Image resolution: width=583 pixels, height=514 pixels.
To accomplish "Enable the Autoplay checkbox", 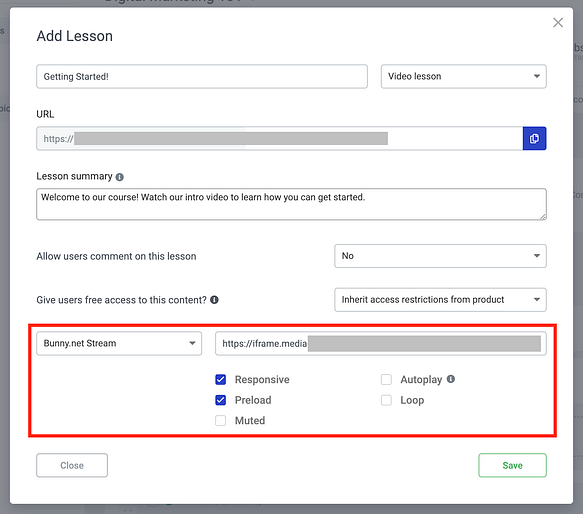I will 386,379.
